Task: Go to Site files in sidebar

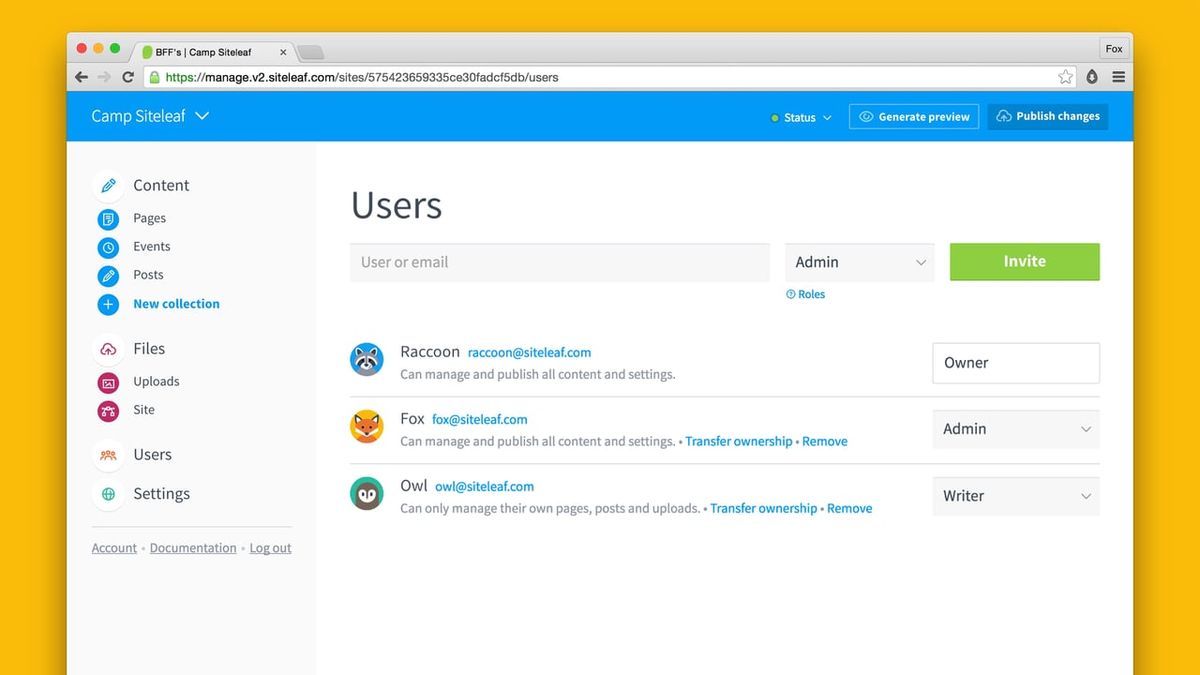Action: [144, 409]
